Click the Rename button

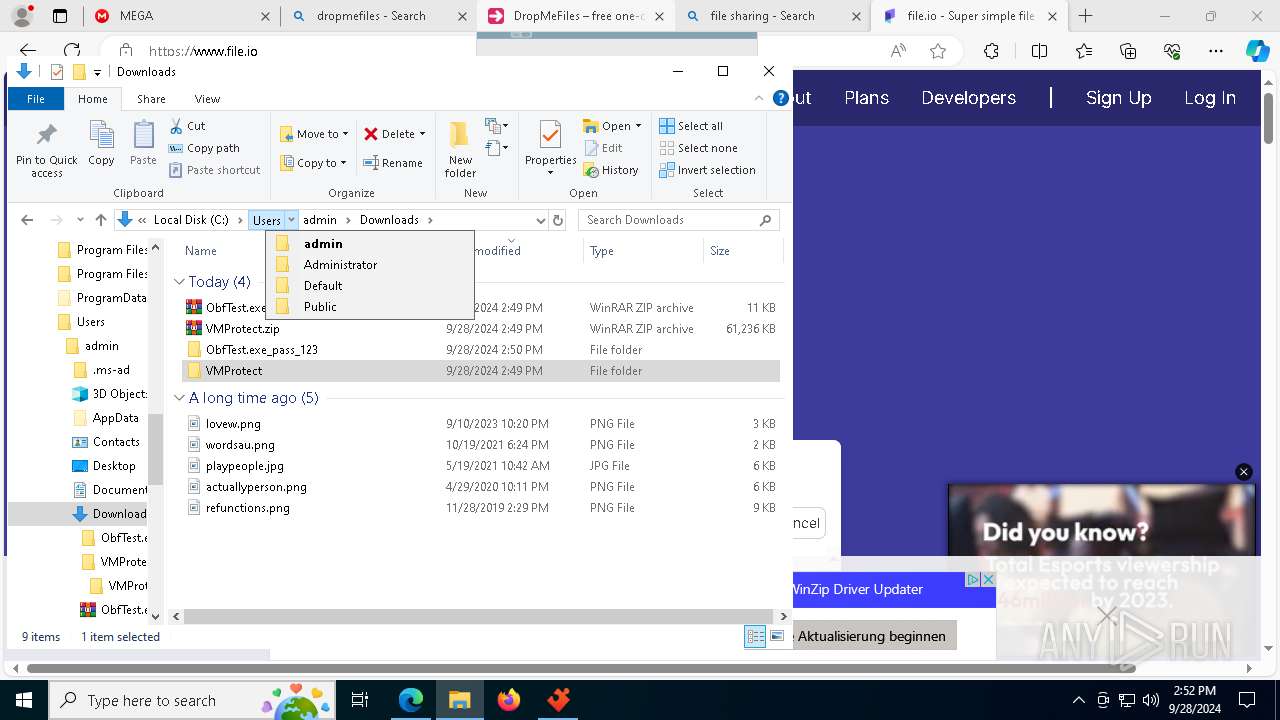393,163
